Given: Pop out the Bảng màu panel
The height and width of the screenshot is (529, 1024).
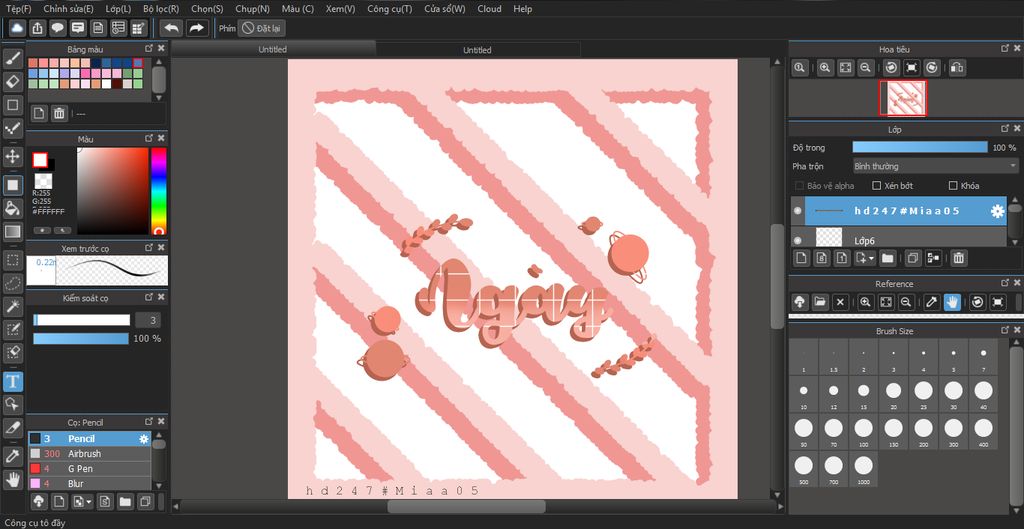Looking at the screenshot, I should point(149,49).
